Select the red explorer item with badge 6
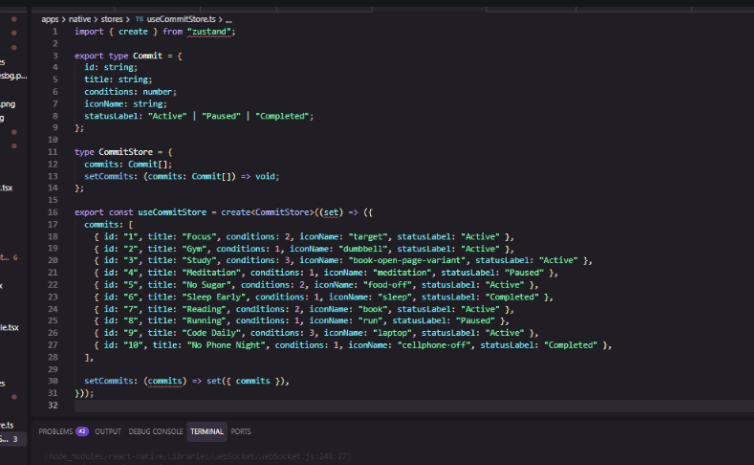 (x=9, y=257)
